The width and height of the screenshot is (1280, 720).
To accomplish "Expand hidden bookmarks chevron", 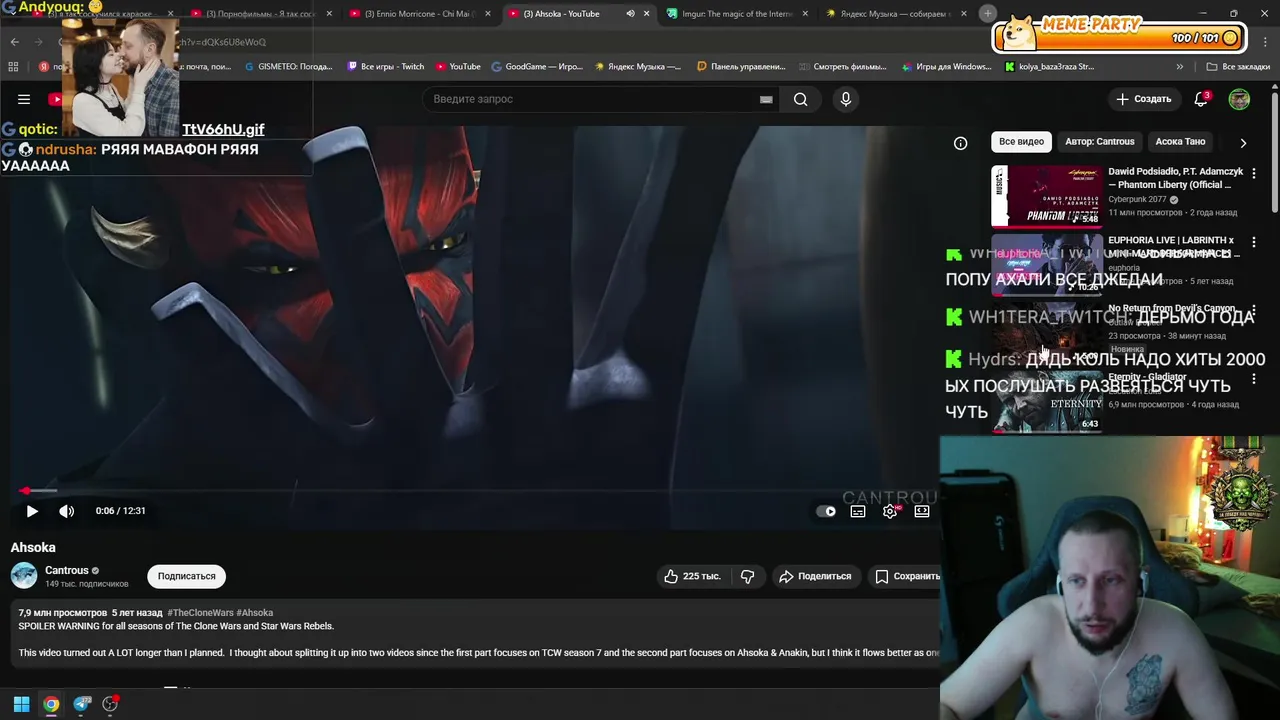I will coord(1179,67).
